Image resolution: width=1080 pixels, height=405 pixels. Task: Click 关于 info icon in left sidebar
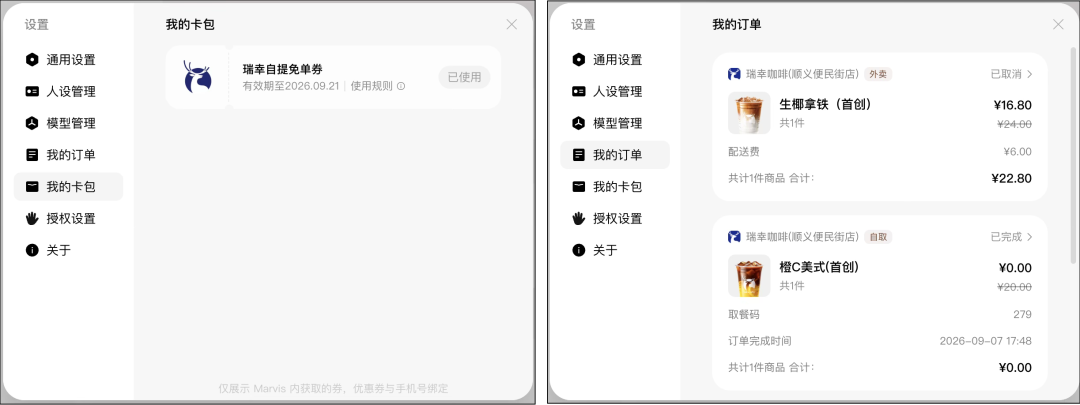[x=32, y=250]
